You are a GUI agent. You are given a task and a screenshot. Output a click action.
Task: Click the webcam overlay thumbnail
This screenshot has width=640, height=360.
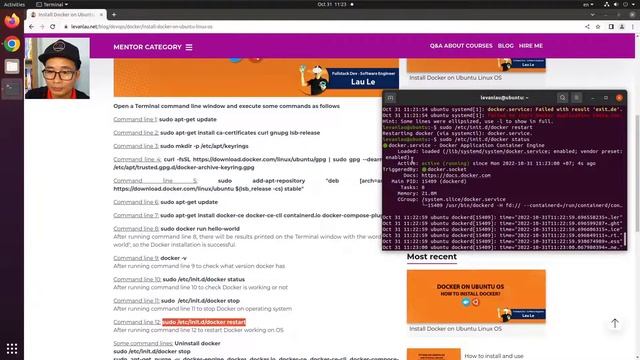(57, 68)
